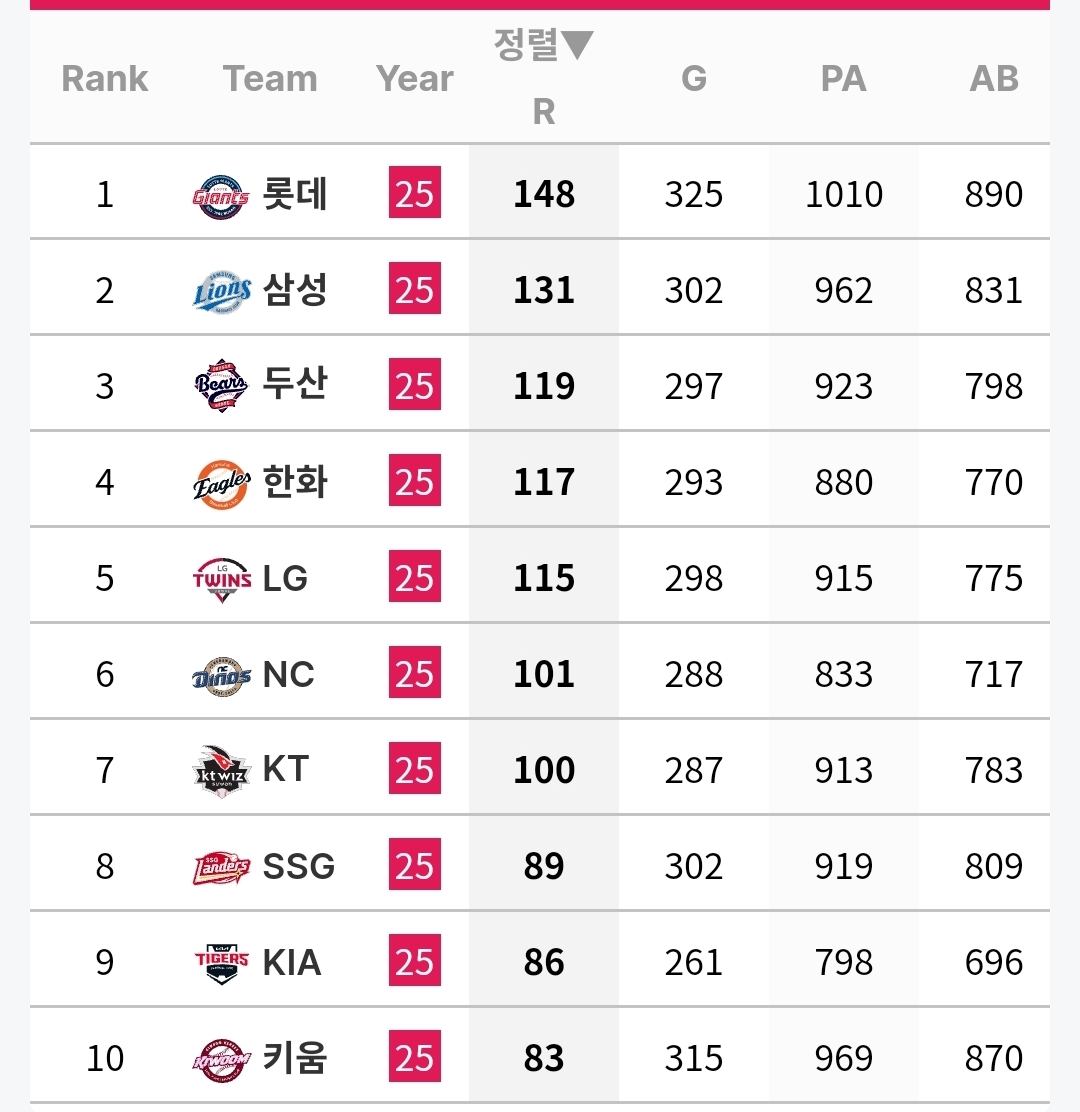
Task: Click the LG Twins logo
Action: click(221, 578)
